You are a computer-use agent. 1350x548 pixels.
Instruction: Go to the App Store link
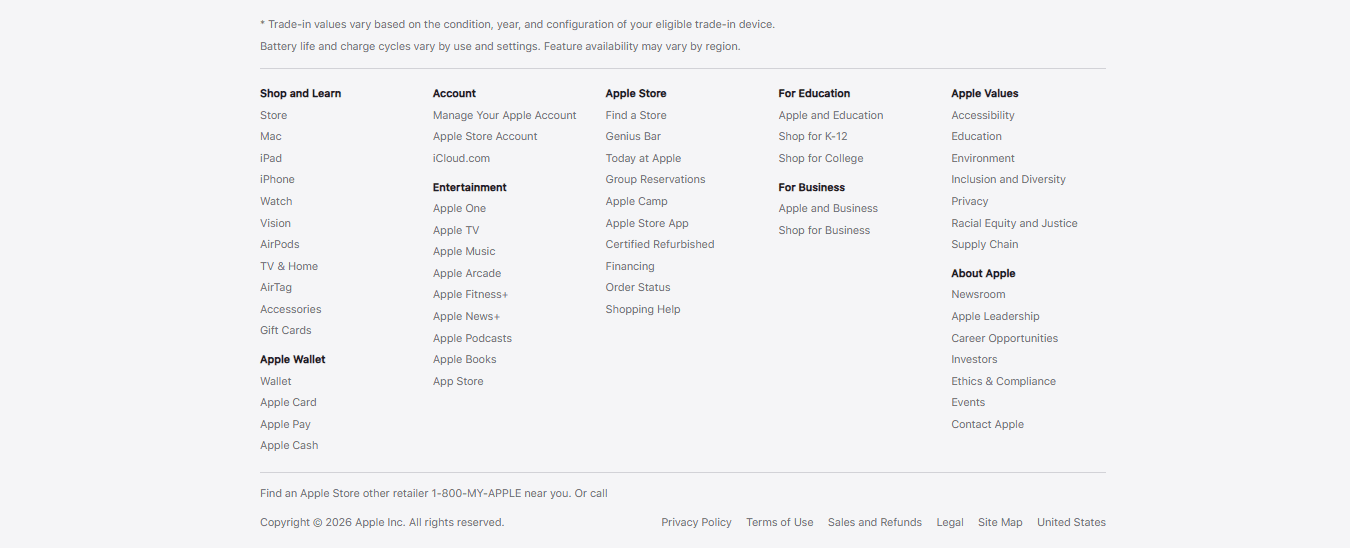pyautogui.click(x=458, y=381)
